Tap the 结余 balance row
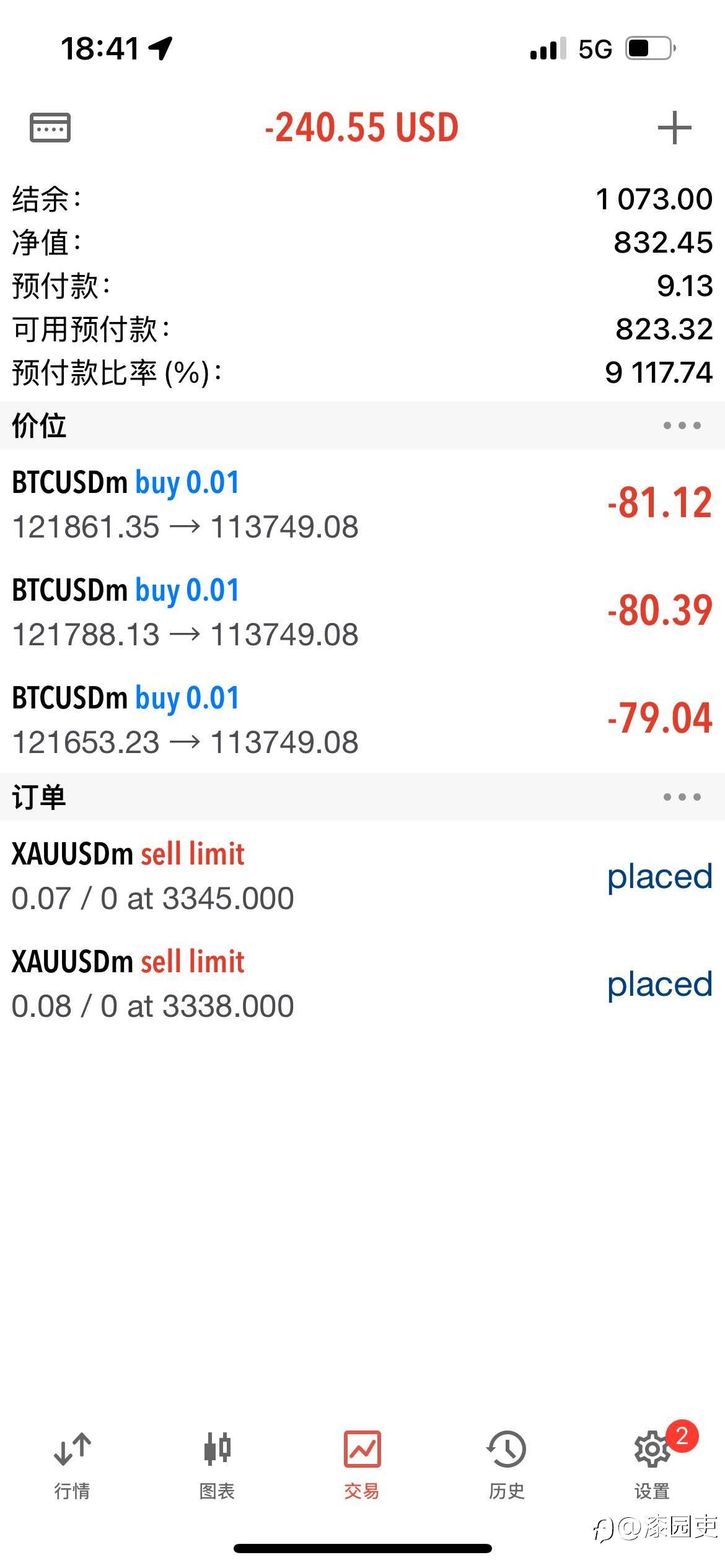Image resolution: width=725 pixels, height=1568 pixels. (x=362, y=199)
